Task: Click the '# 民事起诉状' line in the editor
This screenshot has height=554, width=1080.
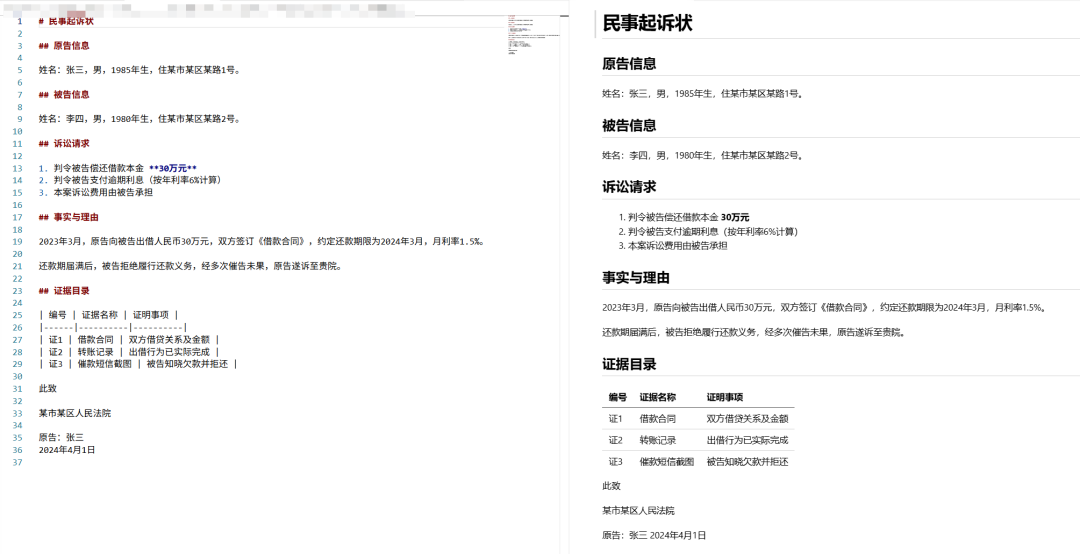Action: coord(66,21)
